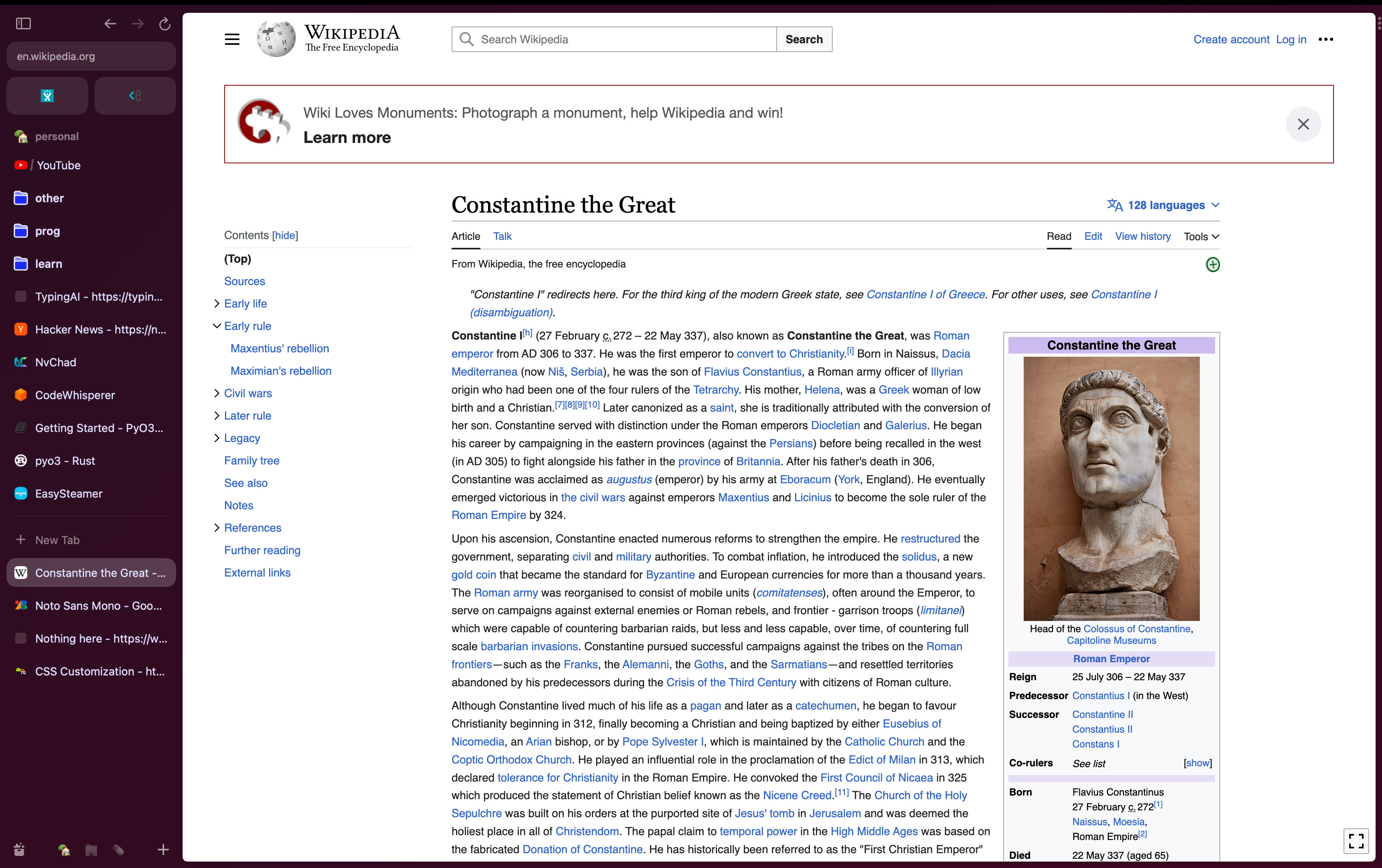Jump to Family tree in contents
The height and width of the screenshot is (868, 1382).
pos(251,460)
